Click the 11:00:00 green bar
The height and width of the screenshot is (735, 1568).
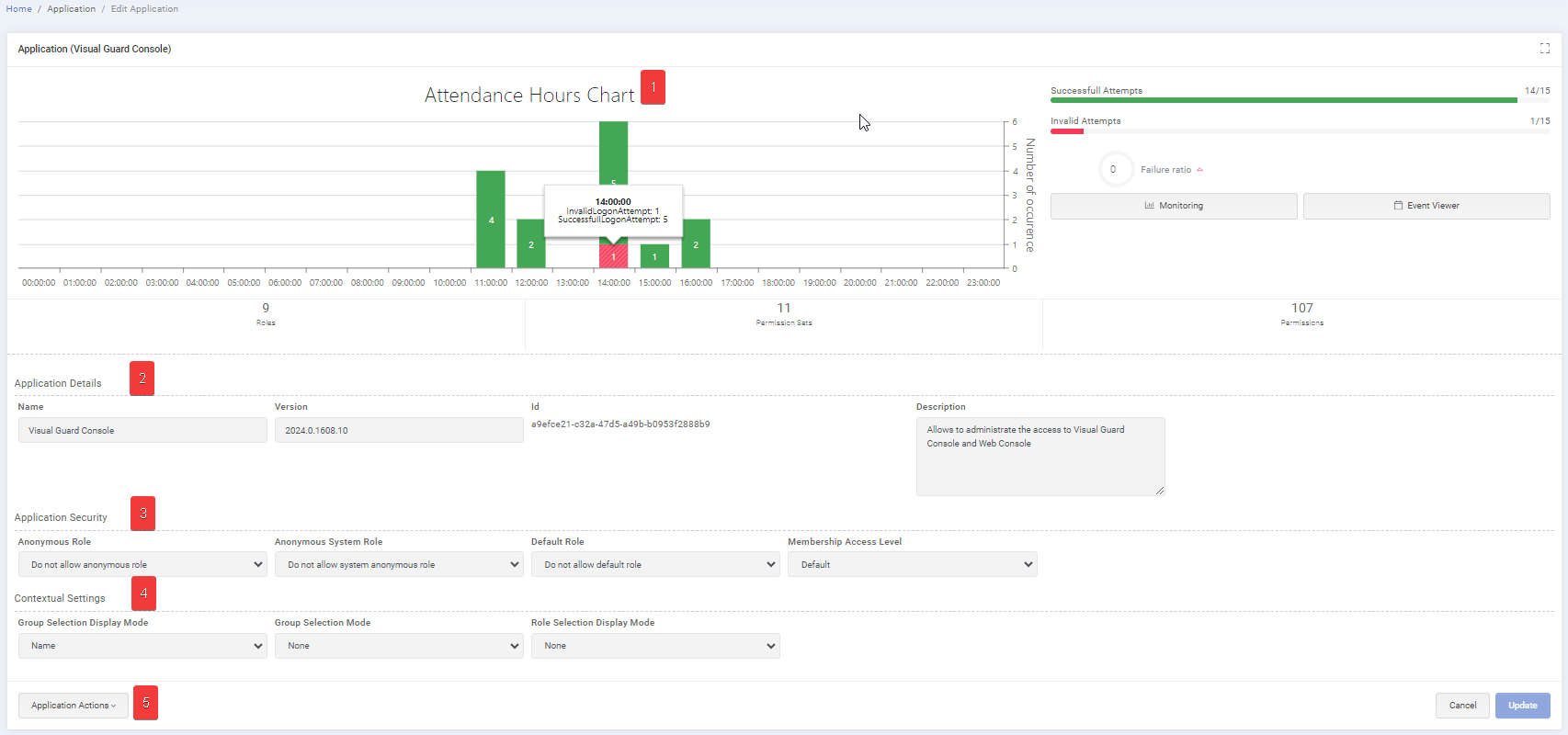(491, 220)
